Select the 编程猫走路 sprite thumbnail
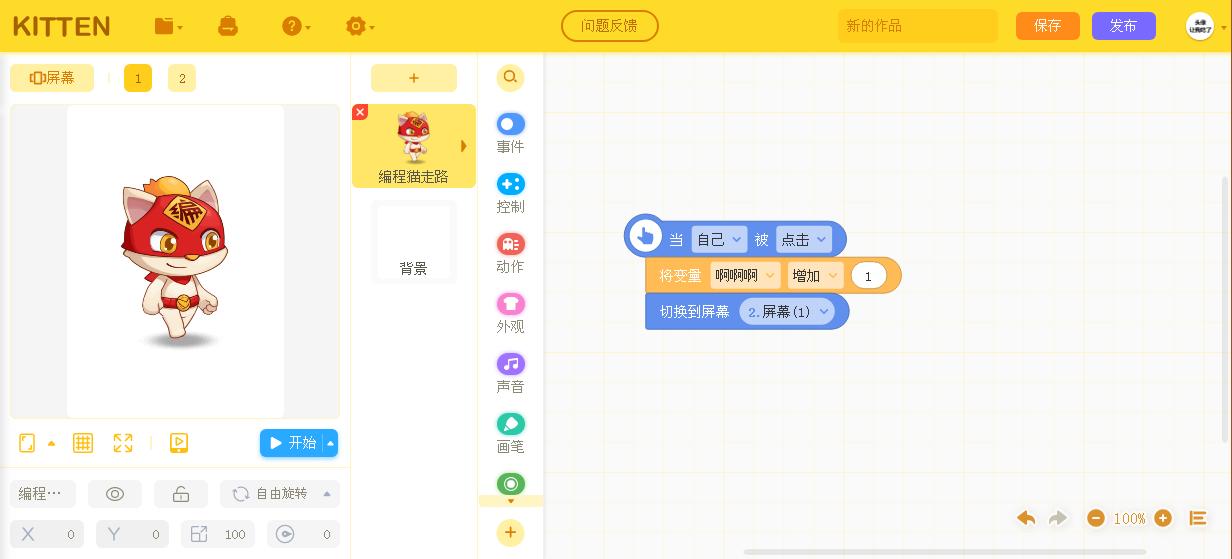This screenshot has width=1232, height=559. pyautogui.click(x=414, y=146)
